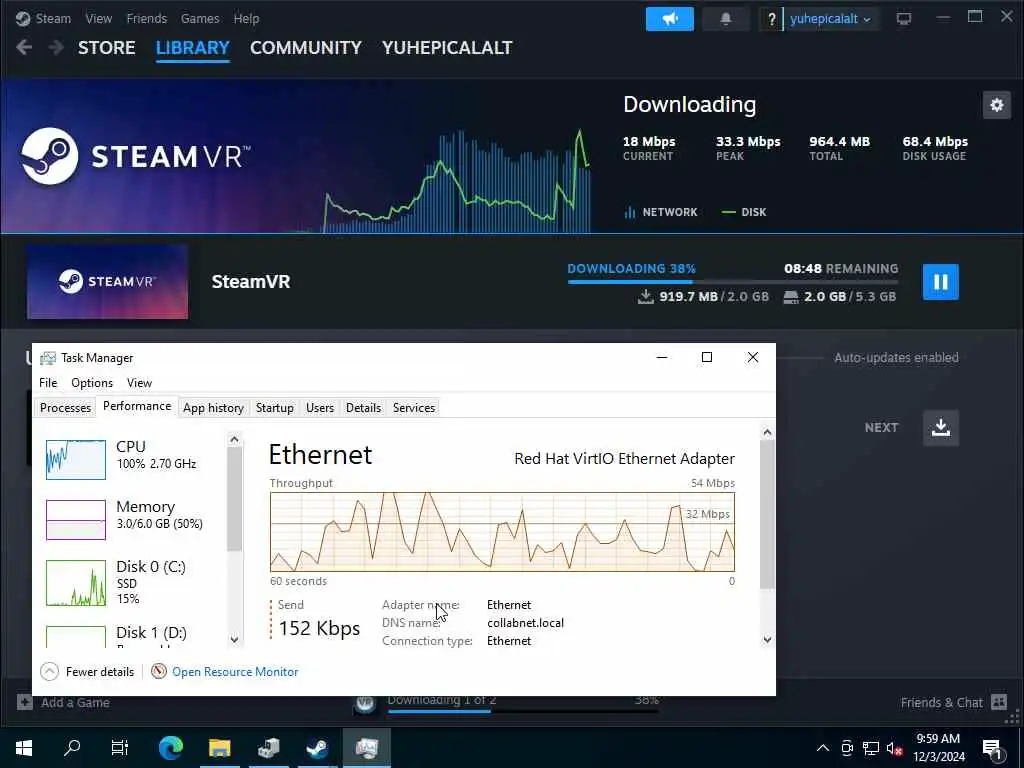Go back with Steam back arrow
Image resolution: width=1024 pixels, height=768 pixels.
24,47
